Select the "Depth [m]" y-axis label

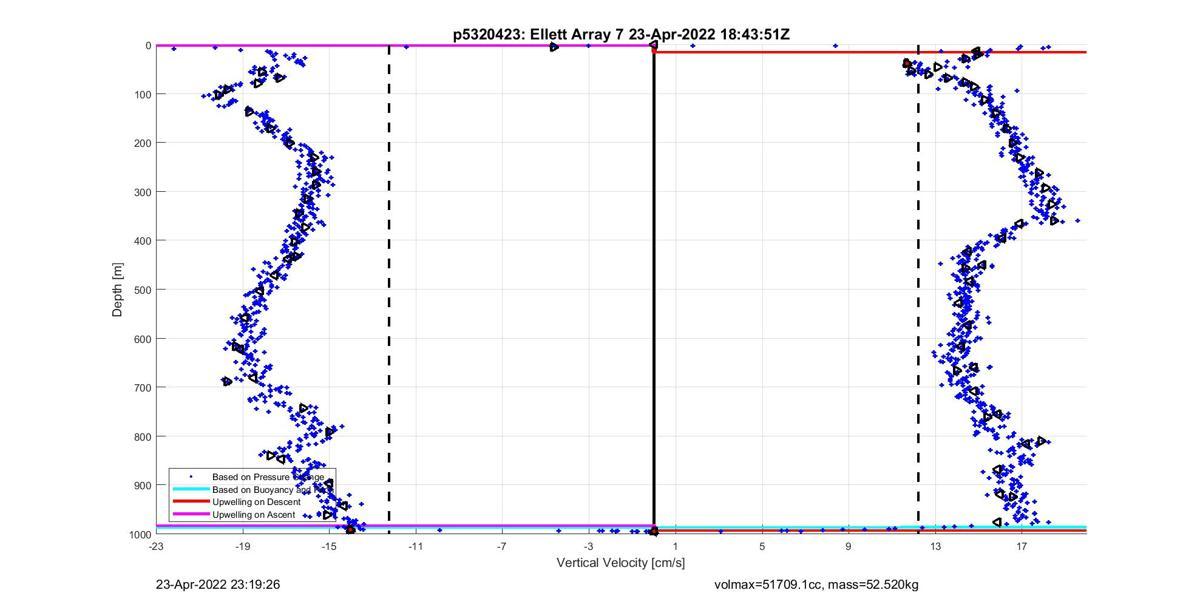(x=117, y=289)
